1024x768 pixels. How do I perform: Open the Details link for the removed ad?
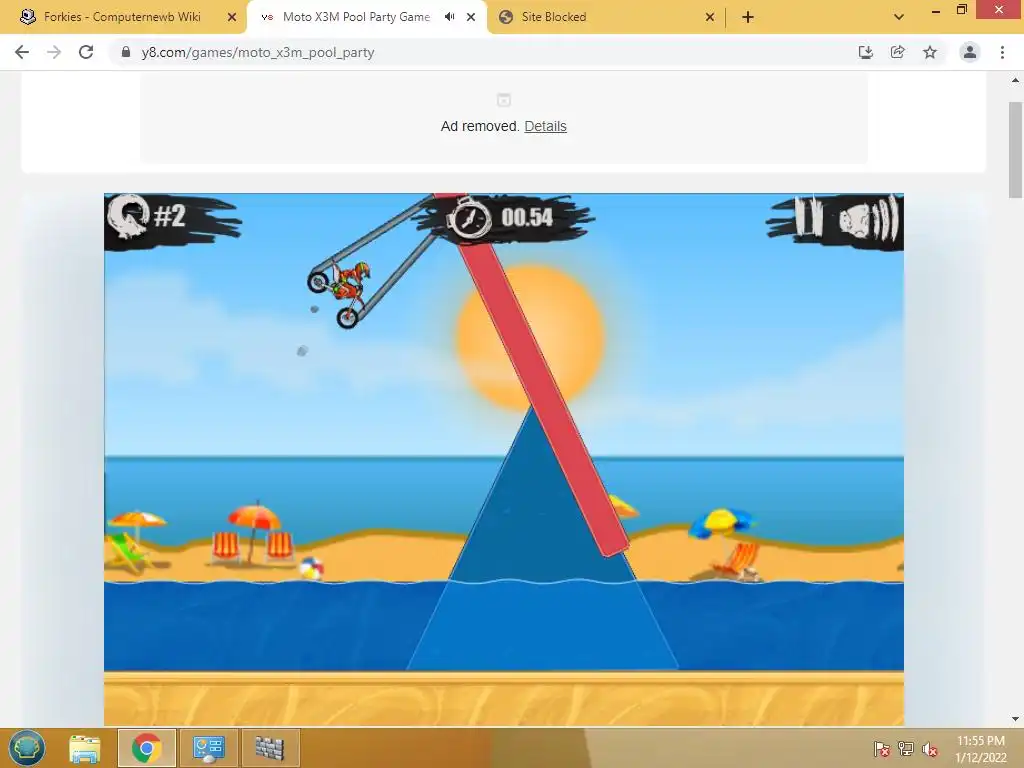coord(545,126)
